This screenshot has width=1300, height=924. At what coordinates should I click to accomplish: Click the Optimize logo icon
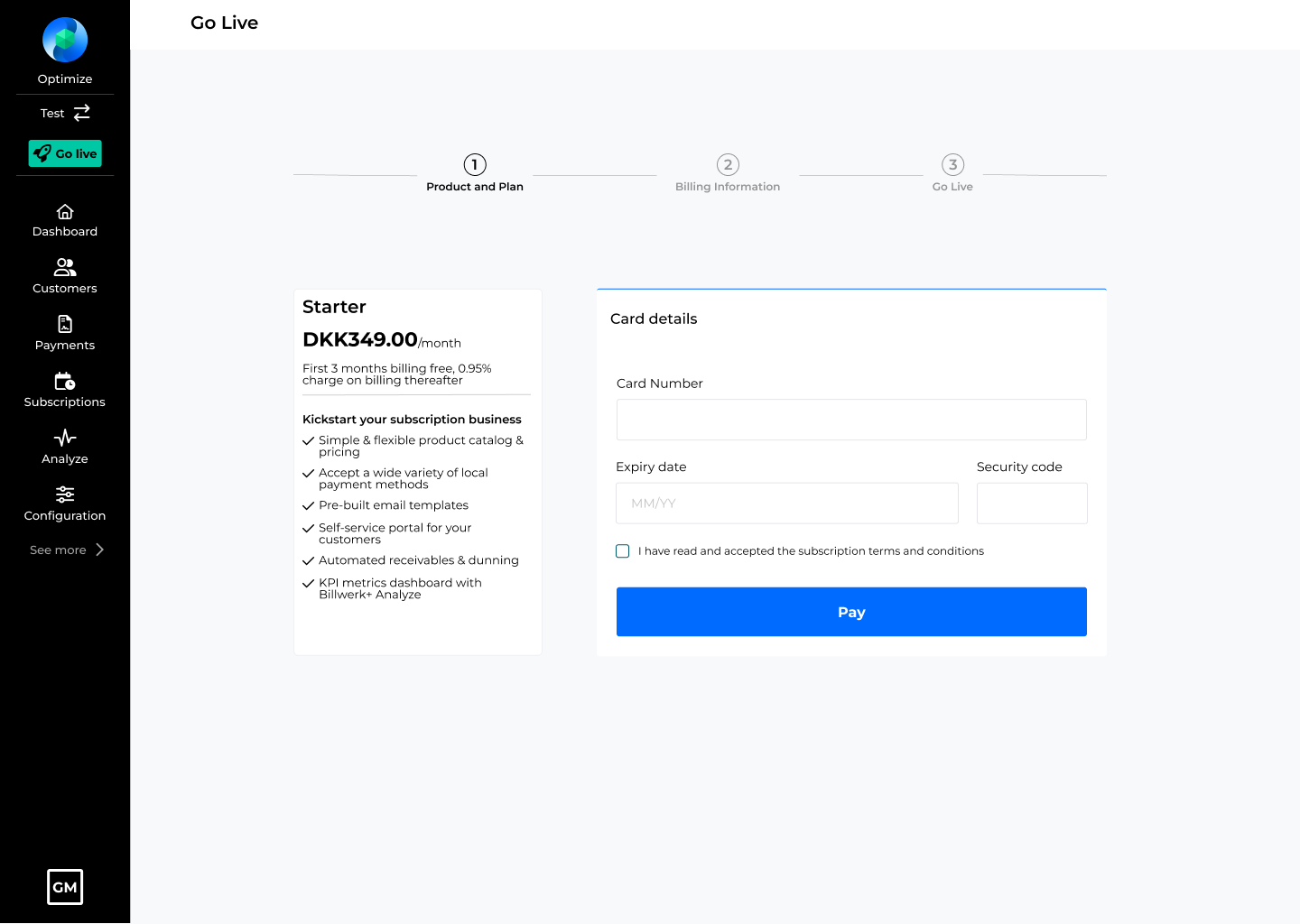[x=65, y=40]
